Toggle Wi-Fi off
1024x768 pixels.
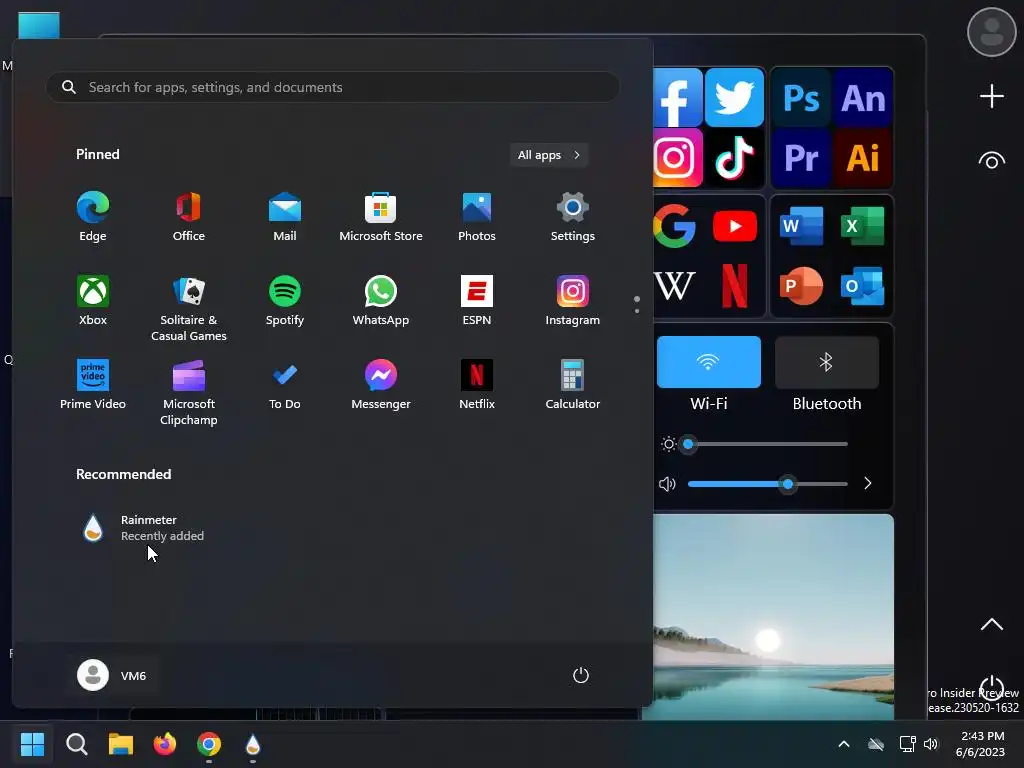coord(709,362)
